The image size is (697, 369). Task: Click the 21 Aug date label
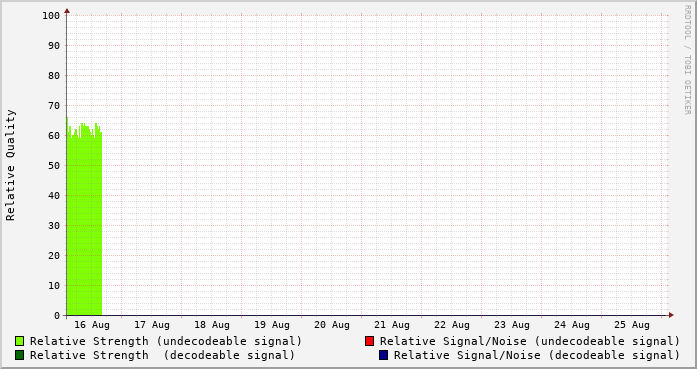tap(392, 325)
